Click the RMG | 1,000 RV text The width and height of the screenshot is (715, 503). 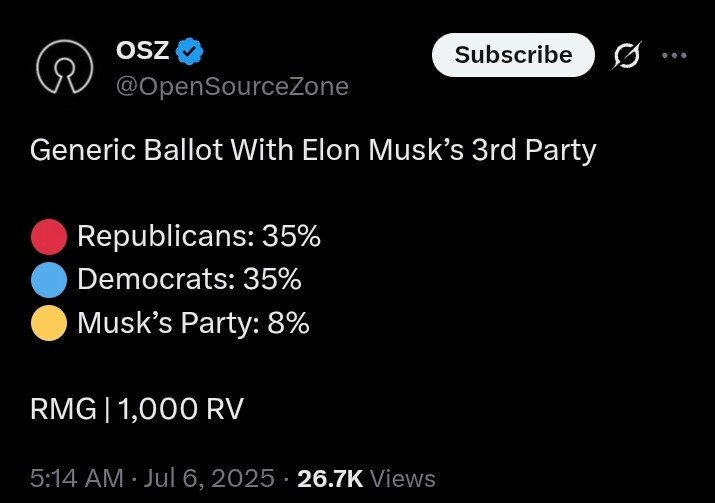pos(137,409)
